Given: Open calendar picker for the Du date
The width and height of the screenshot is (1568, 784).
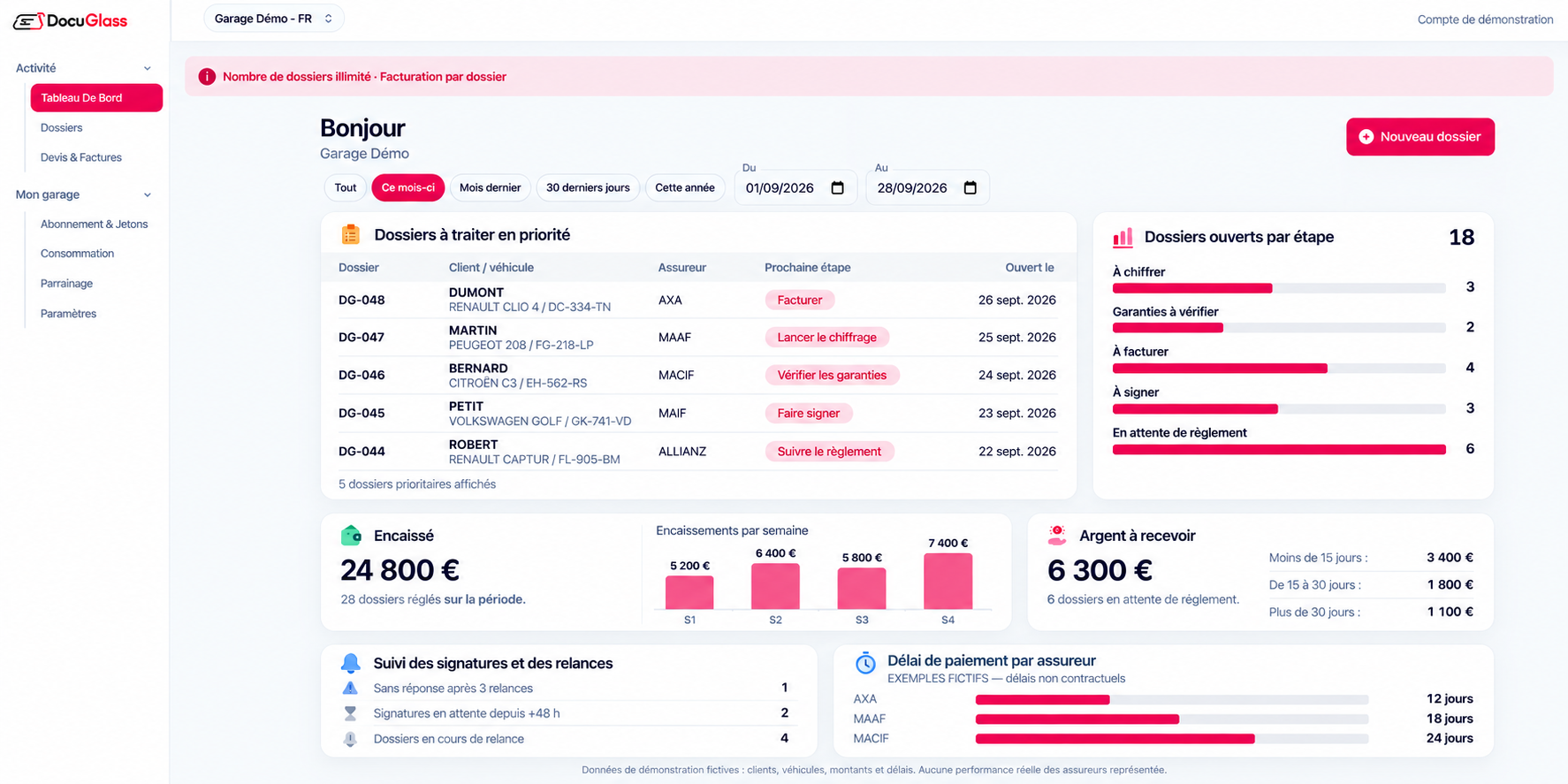Looking at the screenshot, I should [x=838, y=187].
